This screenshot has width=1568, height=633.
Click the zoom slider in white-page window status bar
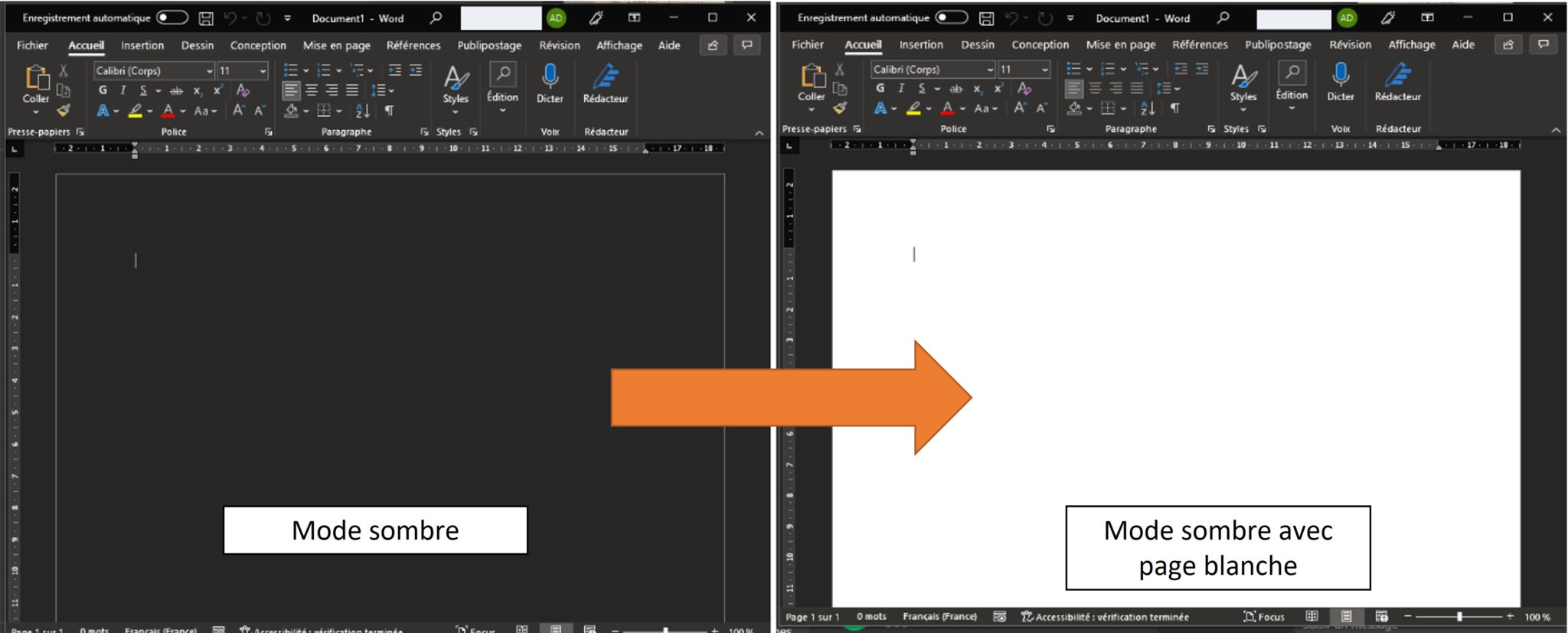click(1459, 616)
